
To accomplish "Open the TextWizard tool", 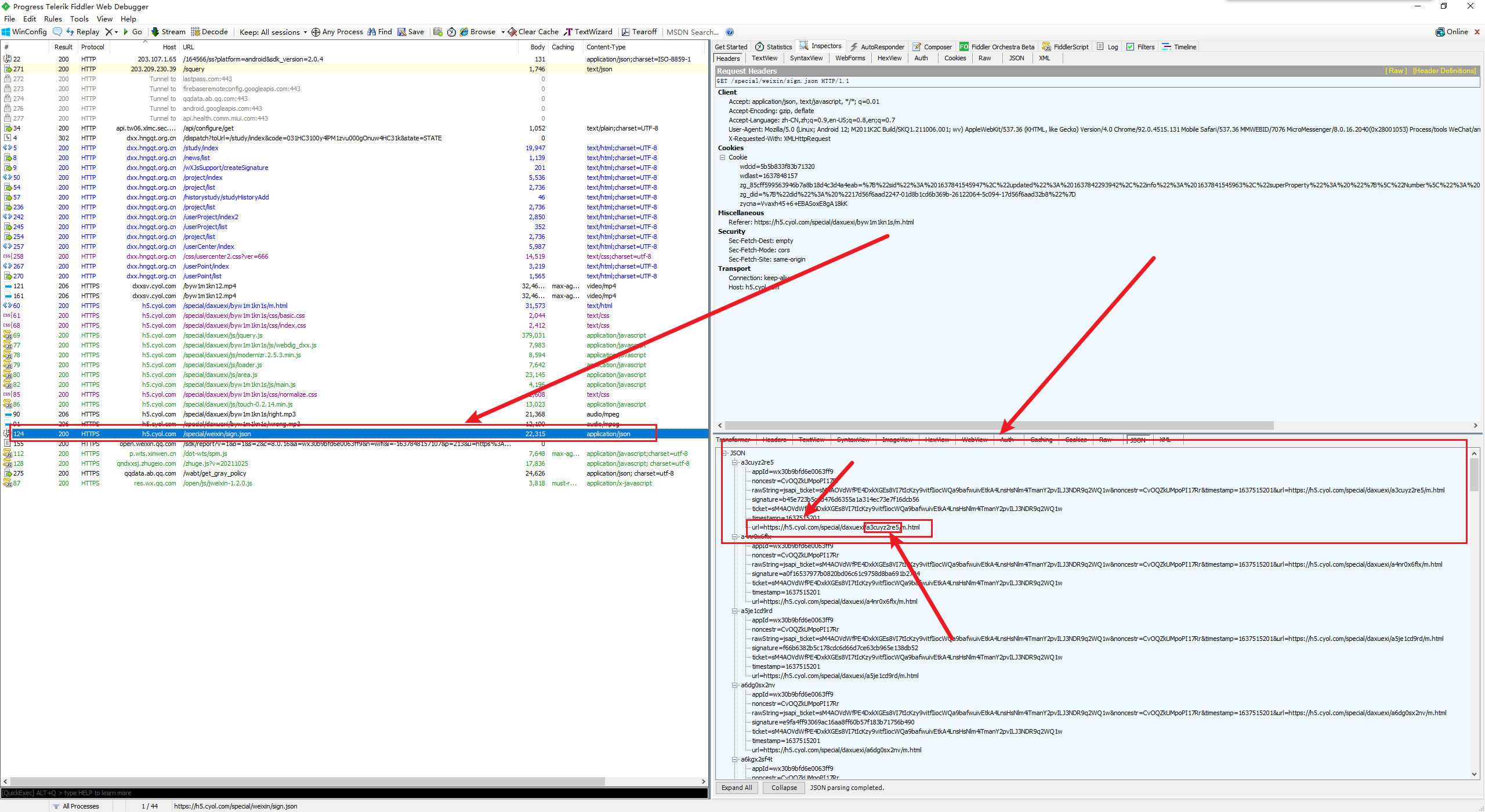I will [588, 32].
